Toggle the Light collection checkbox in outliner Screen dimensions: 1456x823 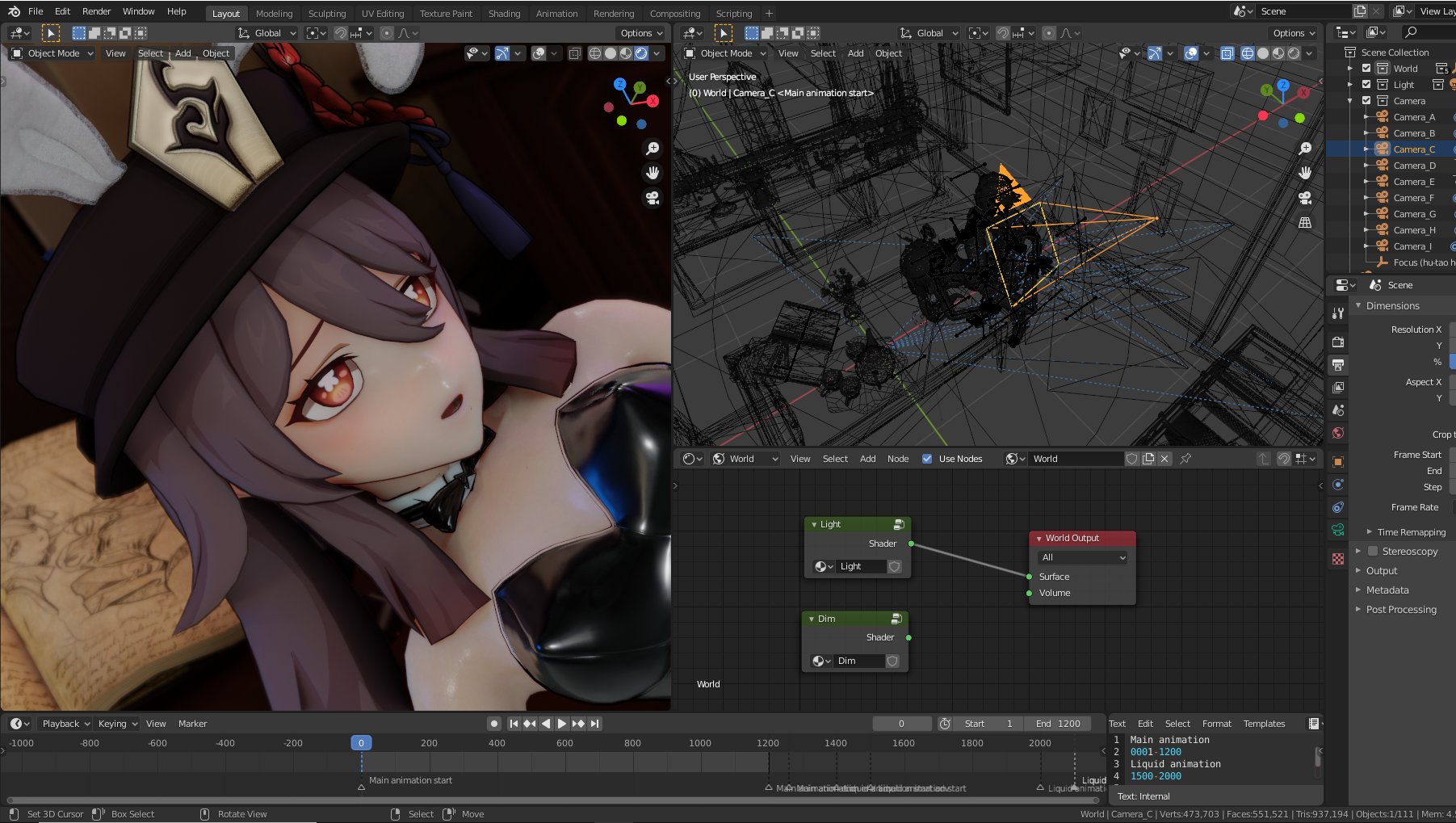pos(1366,85)
